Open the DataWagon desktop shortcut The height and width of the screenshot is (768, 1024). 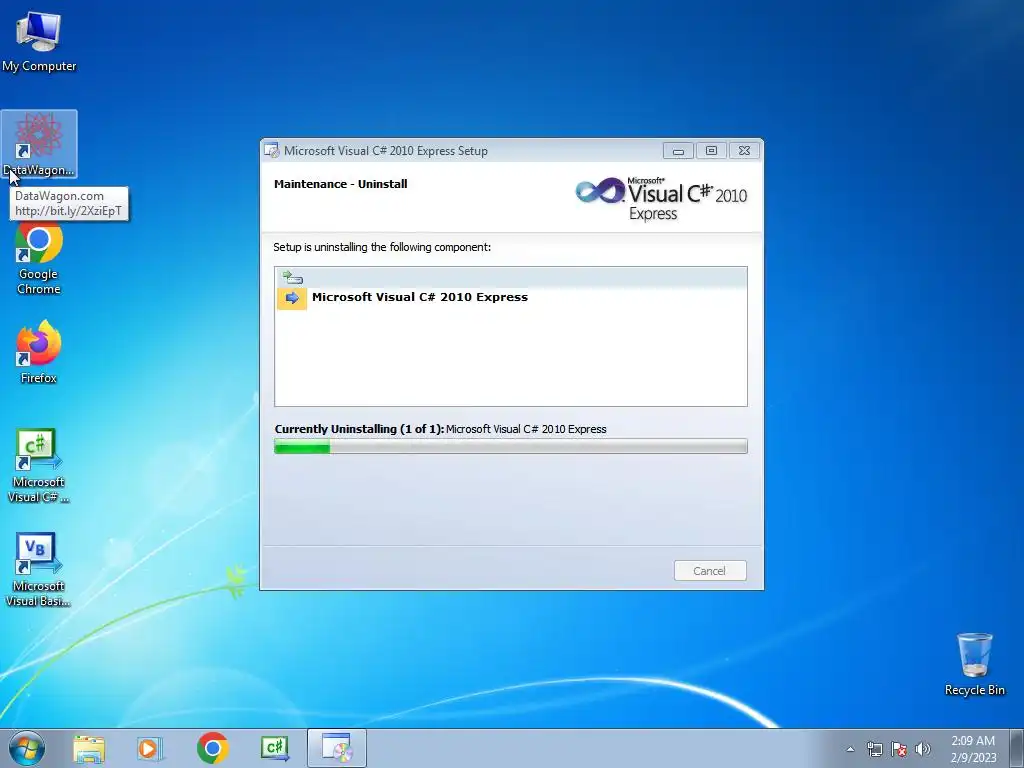click(39, 144)
